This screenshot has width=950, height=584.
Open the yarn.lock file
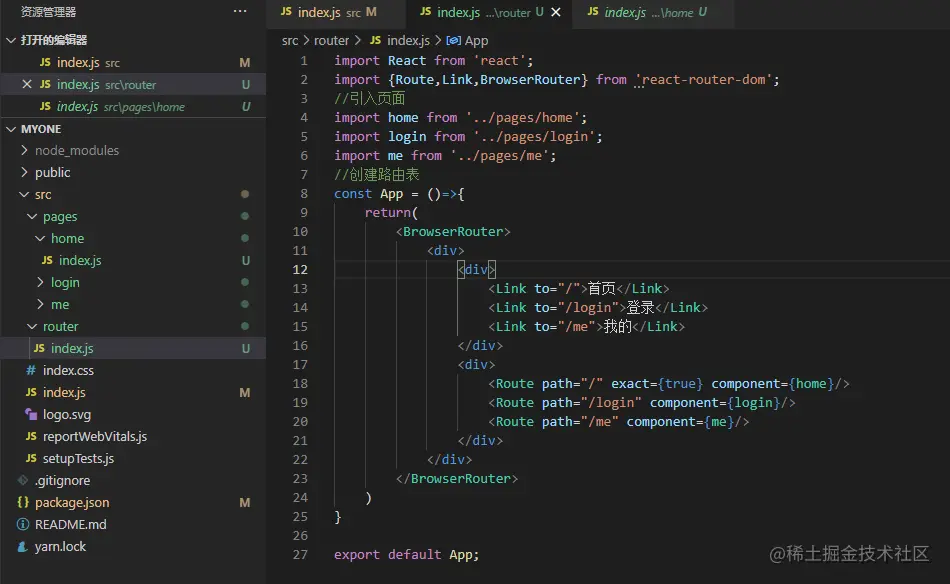(x=133, y=546)
